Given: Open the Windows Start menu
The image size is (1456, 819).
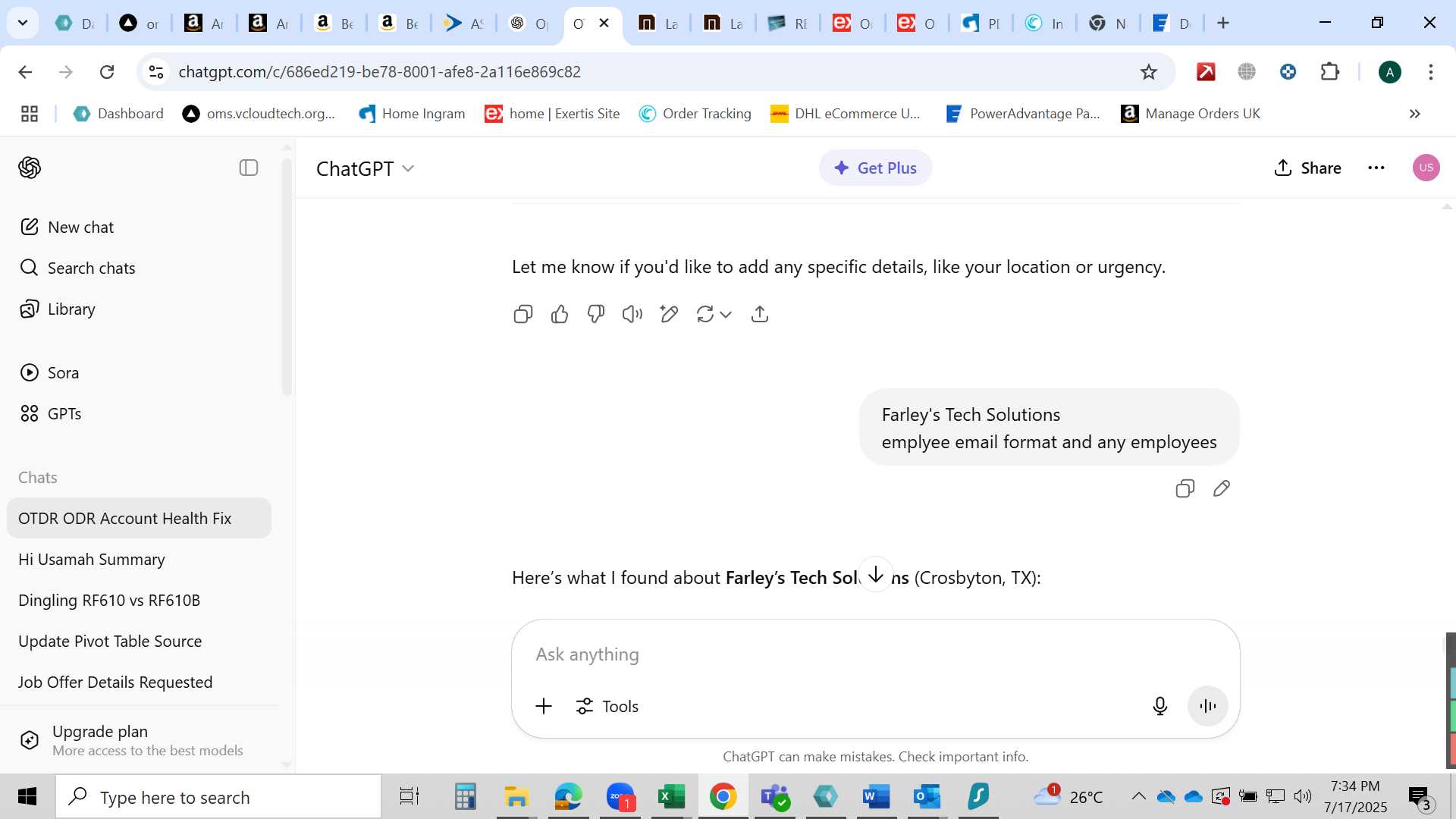Looking at the screenshot, I should (27, 797).
